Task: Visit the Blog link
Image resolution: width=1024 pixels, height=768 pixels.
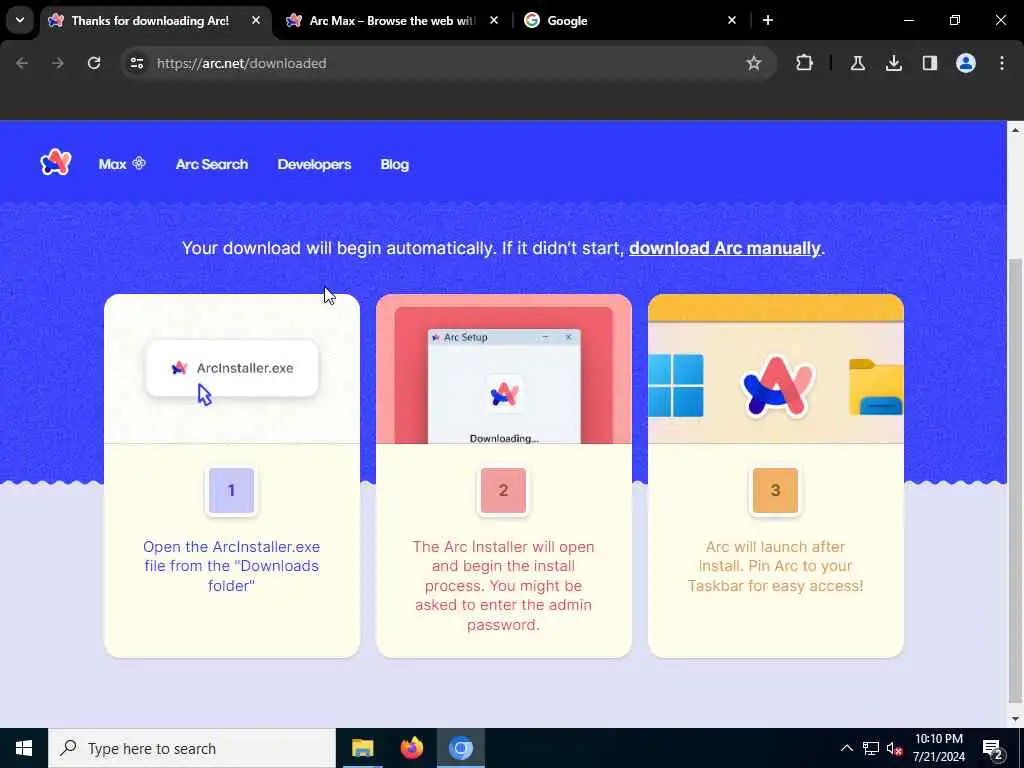Action: click(394, 164)
